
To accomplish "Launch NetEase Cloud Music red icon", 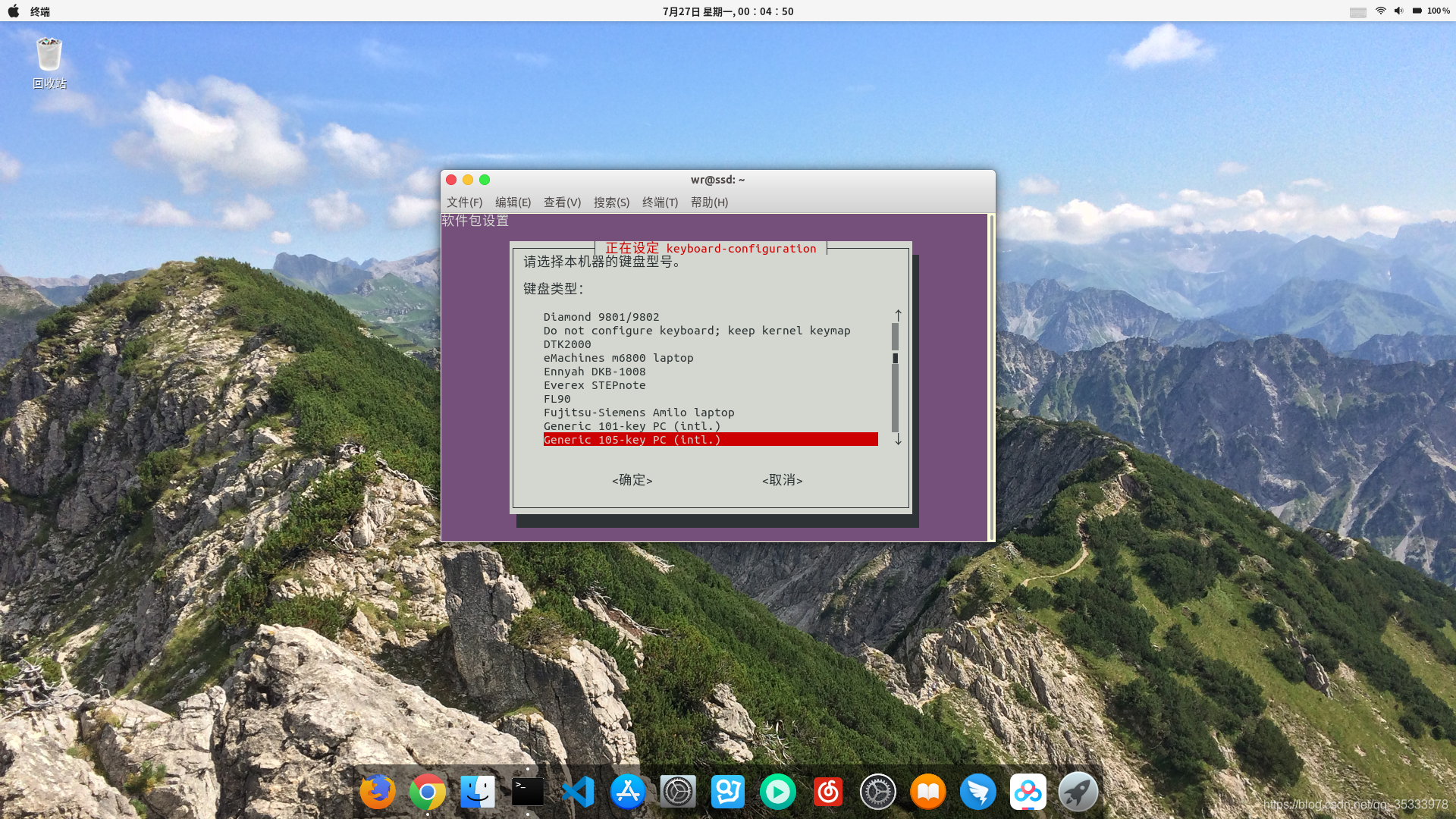I will (827, 792).
